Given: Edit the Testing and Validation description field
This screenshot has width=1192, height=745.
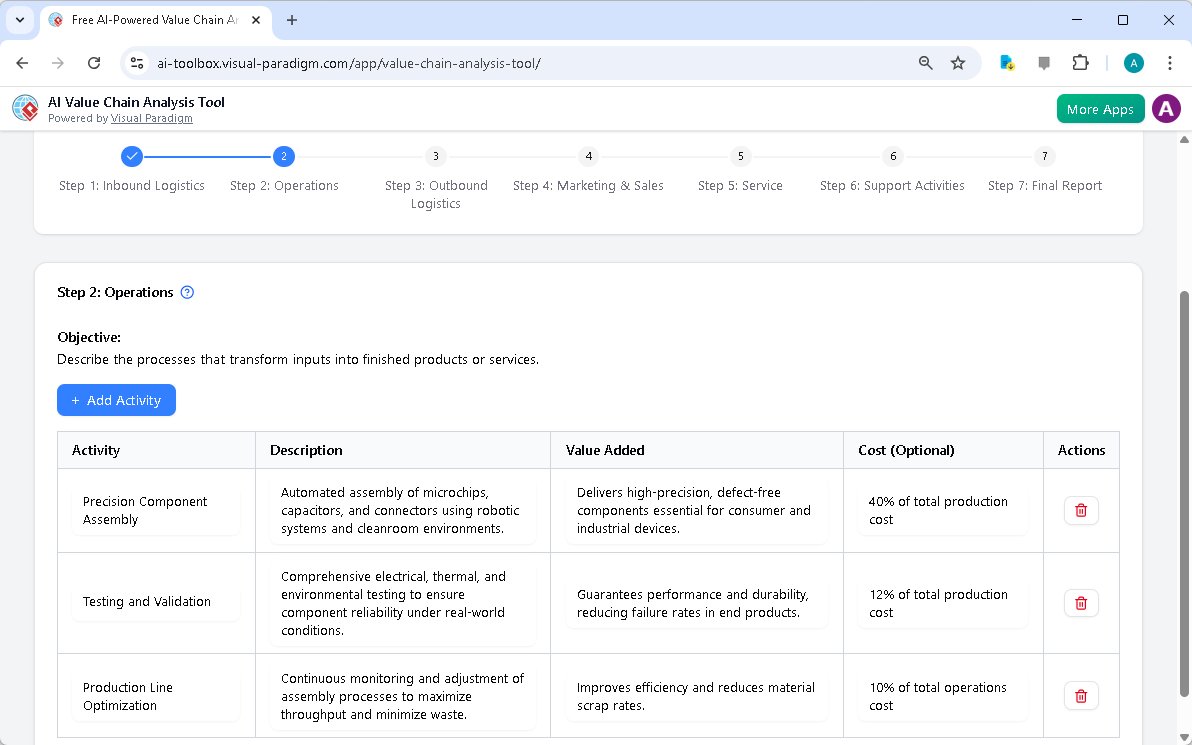Looking at the screenshot, I should 403,602.
